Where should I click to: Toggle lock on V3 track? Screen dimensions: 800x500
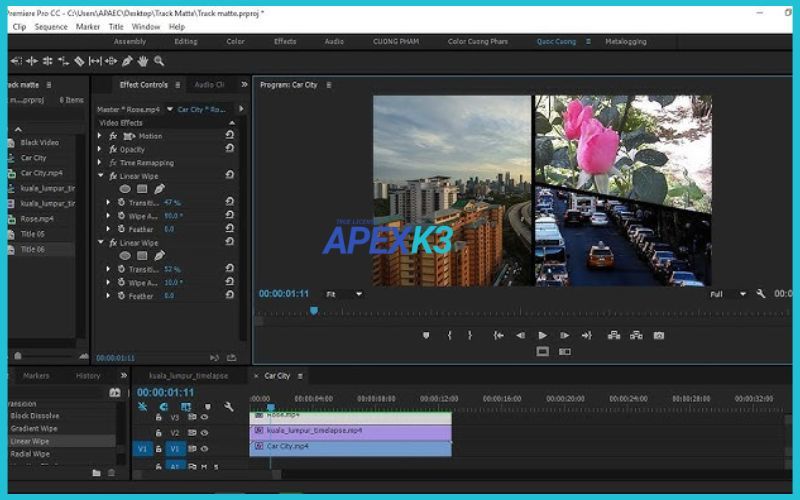tap(159, 417)
